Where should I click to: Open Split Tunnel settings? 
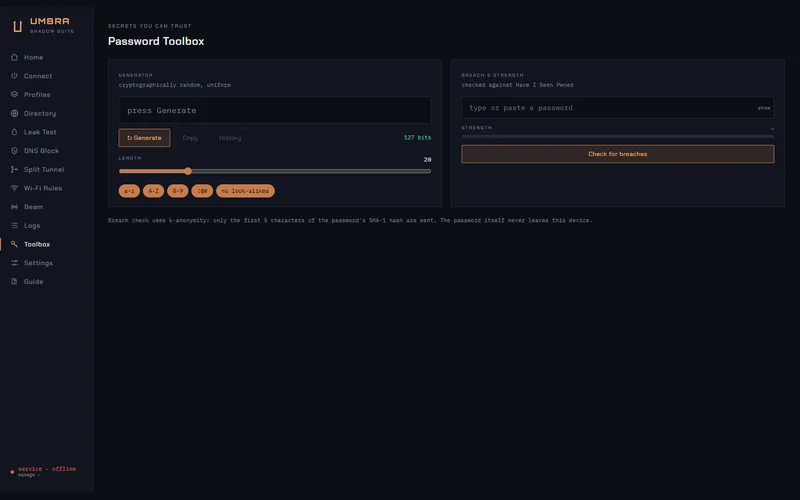[x=46, y=169]
